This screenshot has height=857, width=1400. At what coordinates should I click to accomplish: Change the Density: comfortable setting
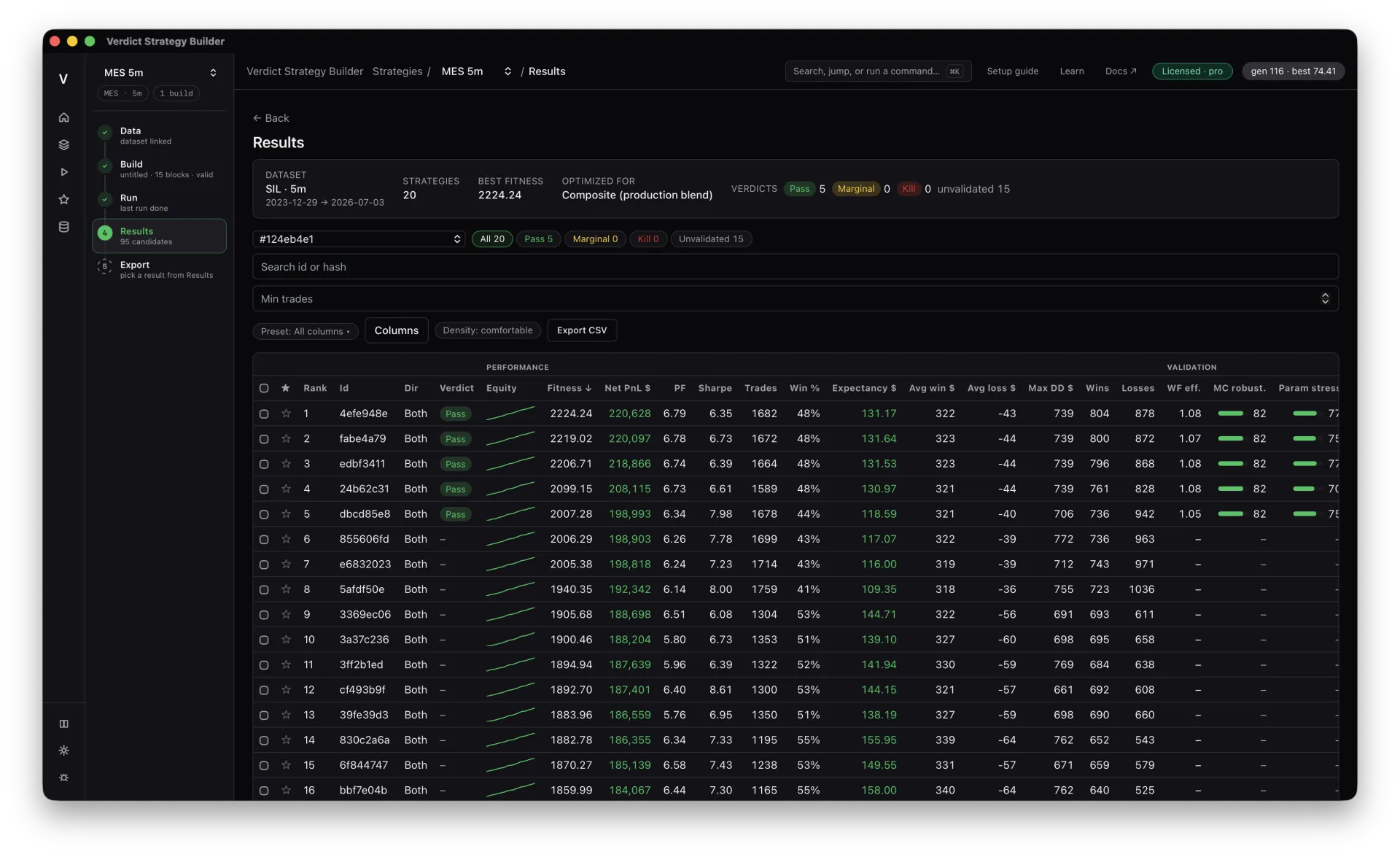tap(488, 330)
